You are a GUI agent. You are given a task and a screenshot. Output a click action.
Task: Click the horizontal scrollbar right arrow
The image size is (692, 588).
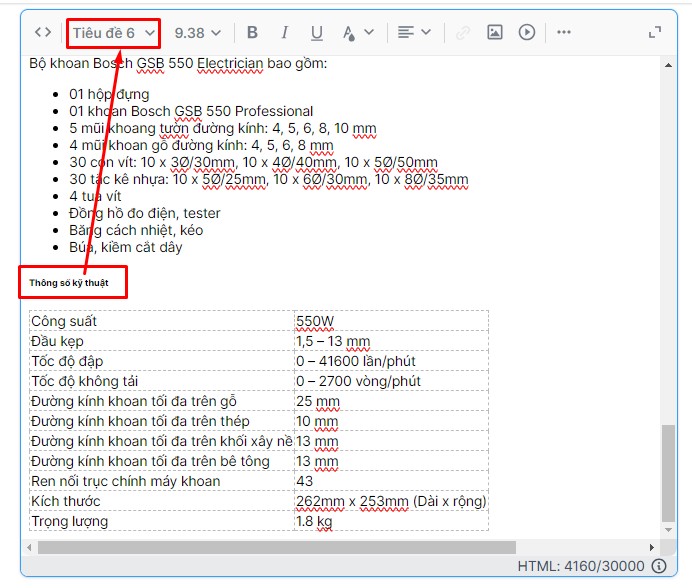pos(652,547)
